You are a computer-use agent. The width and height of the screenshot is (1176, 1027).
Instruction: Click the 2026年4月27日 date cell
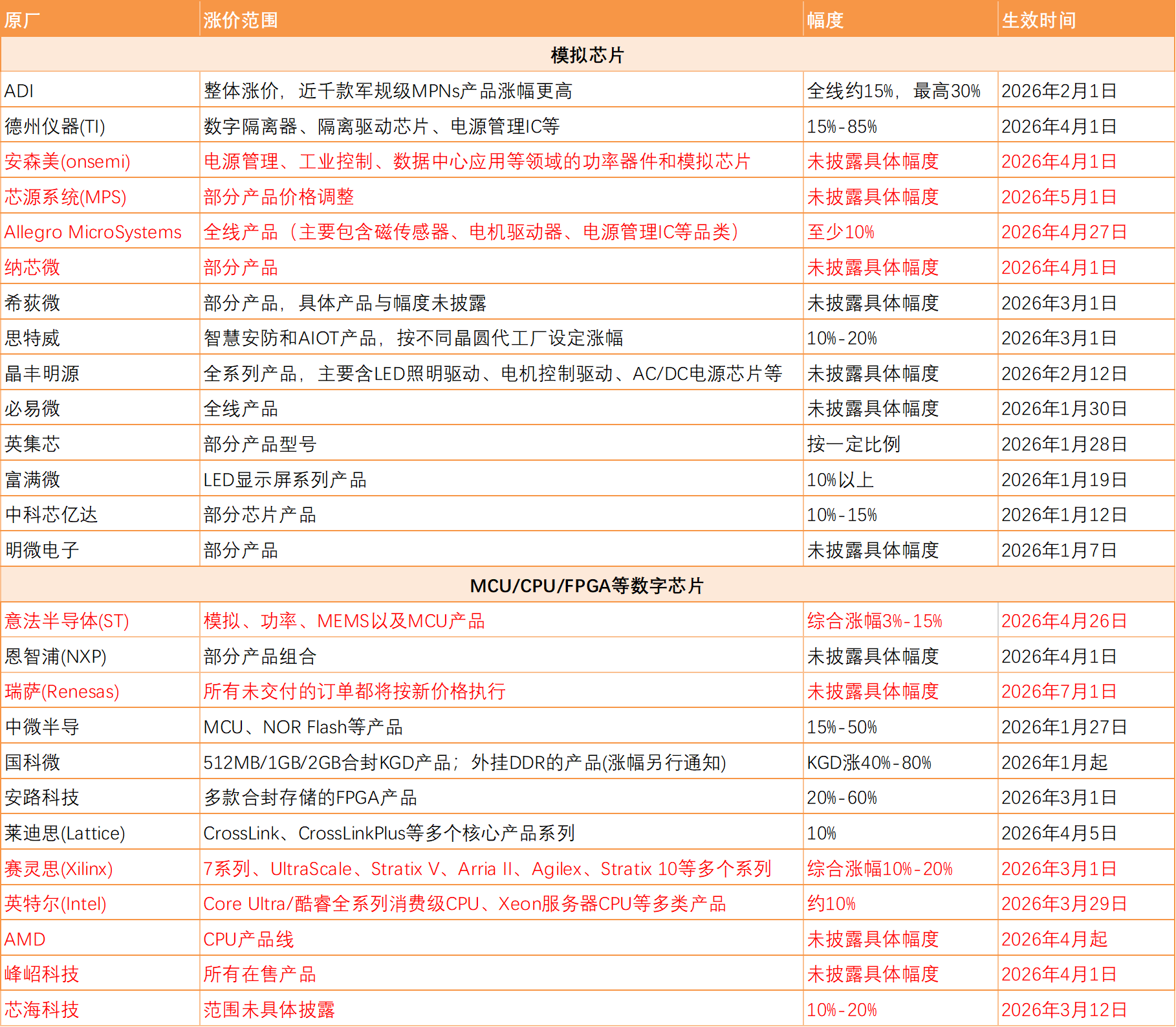point(1064,232)
